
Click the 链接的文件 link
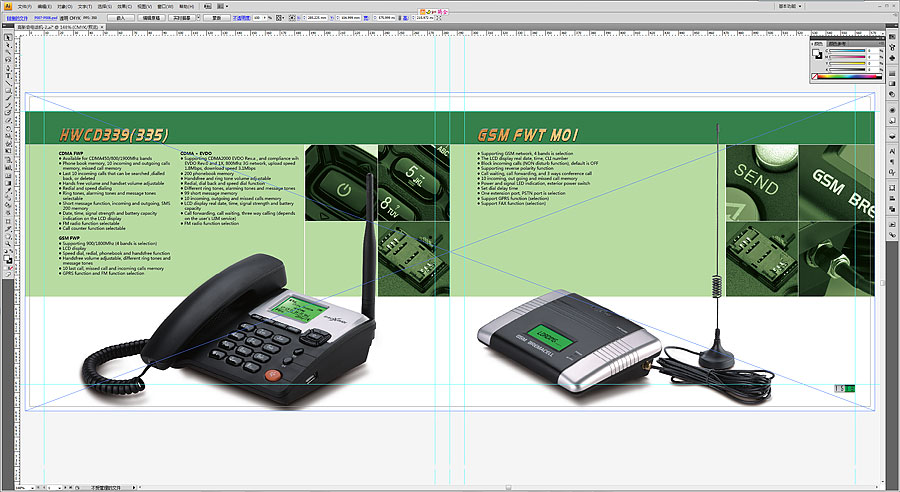pos(17,18)
